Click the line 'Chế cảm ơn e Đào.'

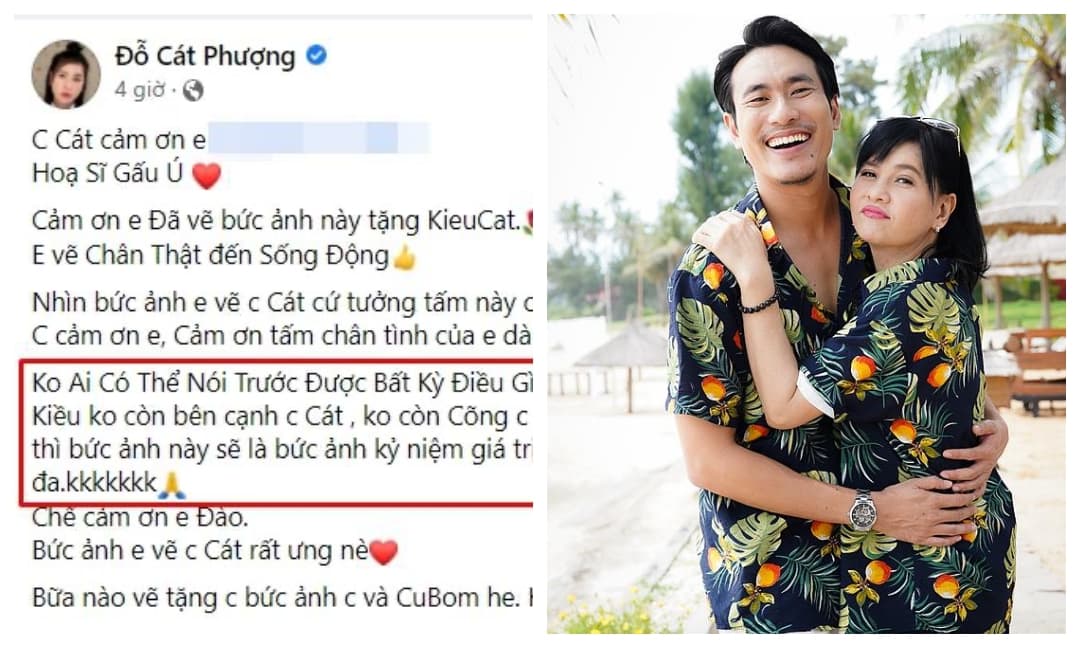(140, 516)
